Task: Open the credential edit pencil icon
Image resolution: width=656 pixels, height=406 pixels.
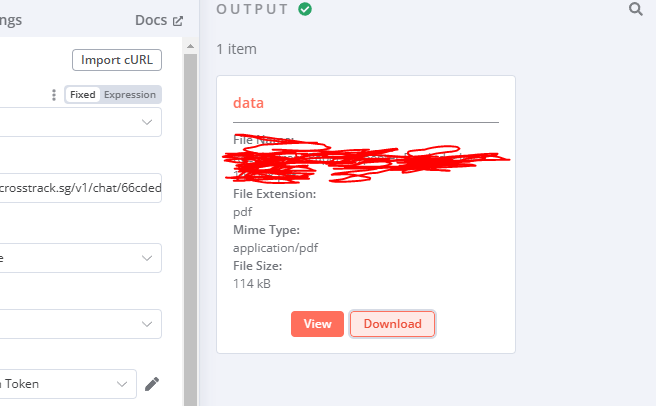Action: point(152,384)
